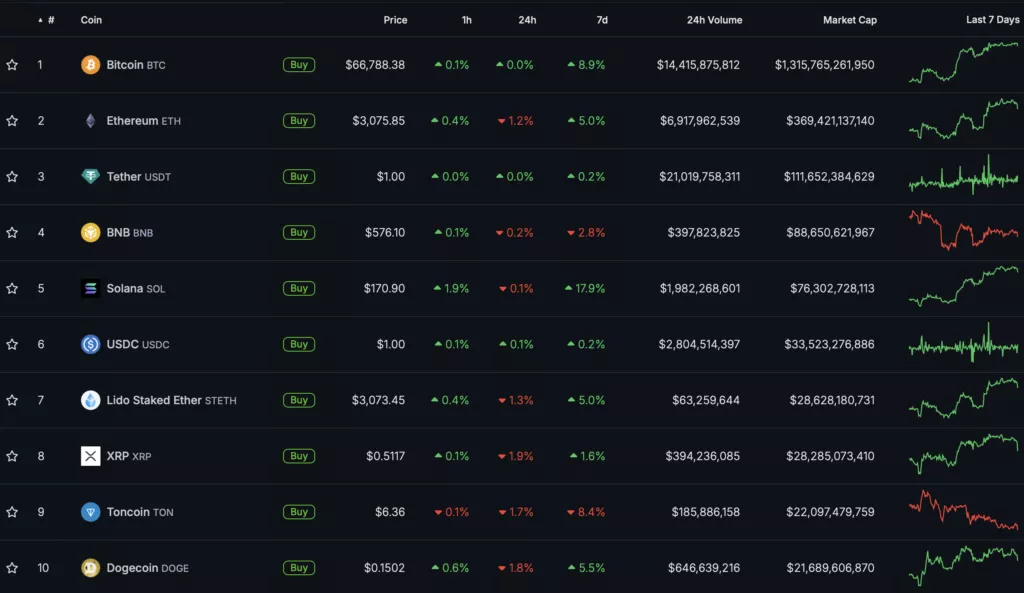This screenshot has height=593, width=1024.
Task: Open the Bitcoin BTC coin page
Action: click(x=136, y=65)
